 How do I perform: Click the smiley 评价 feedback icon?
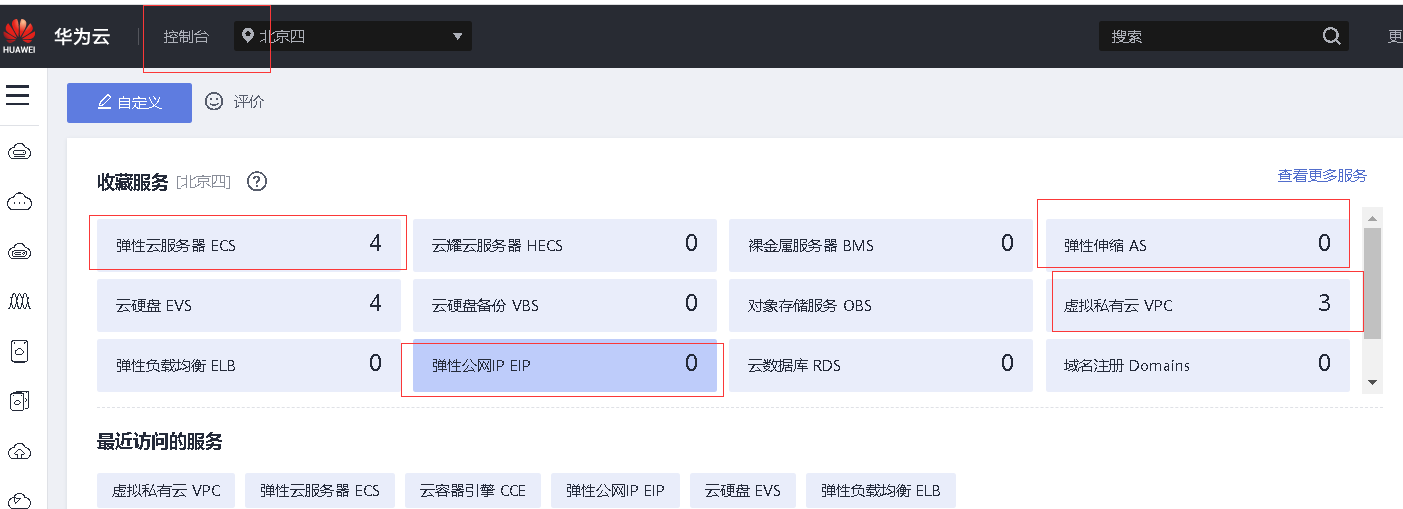coord(214,102)
